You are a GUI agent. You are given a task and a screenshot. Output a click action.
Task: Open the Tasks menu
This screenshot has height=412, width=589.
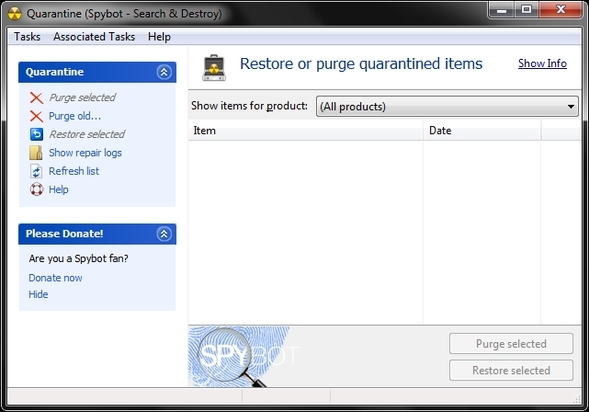coord(27,37)
